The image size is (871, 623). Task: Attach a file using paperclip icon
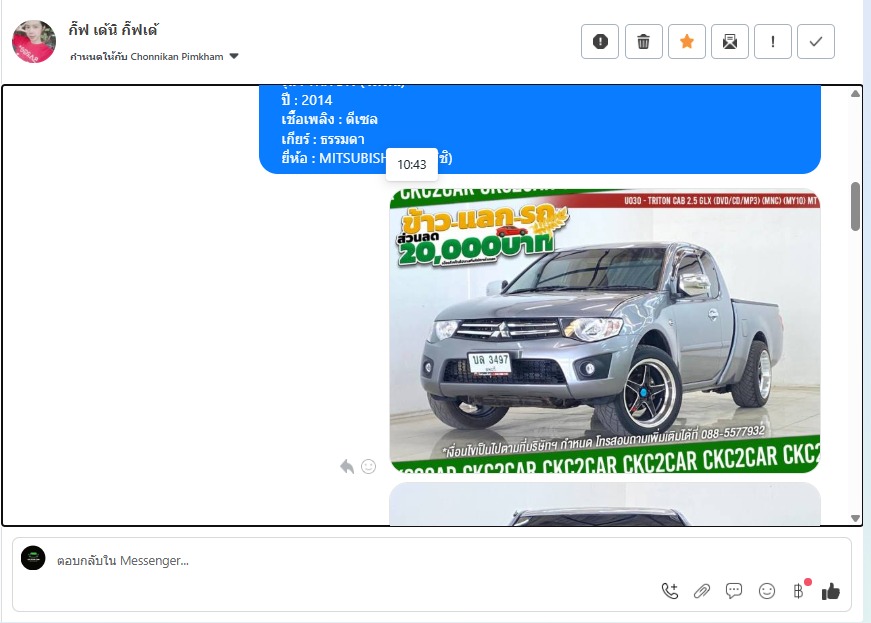click(702, 591)
